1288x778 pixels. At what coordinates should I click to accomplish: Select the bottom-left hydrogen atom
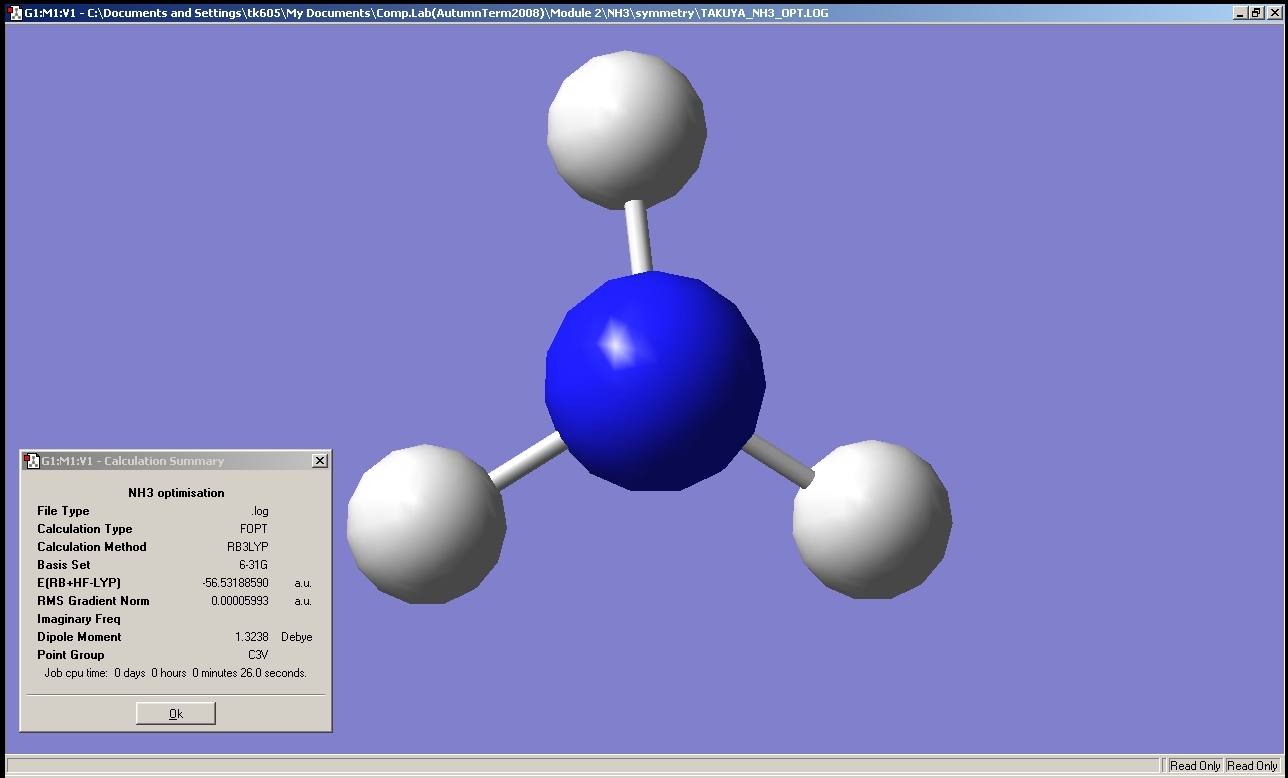[426, 524]
